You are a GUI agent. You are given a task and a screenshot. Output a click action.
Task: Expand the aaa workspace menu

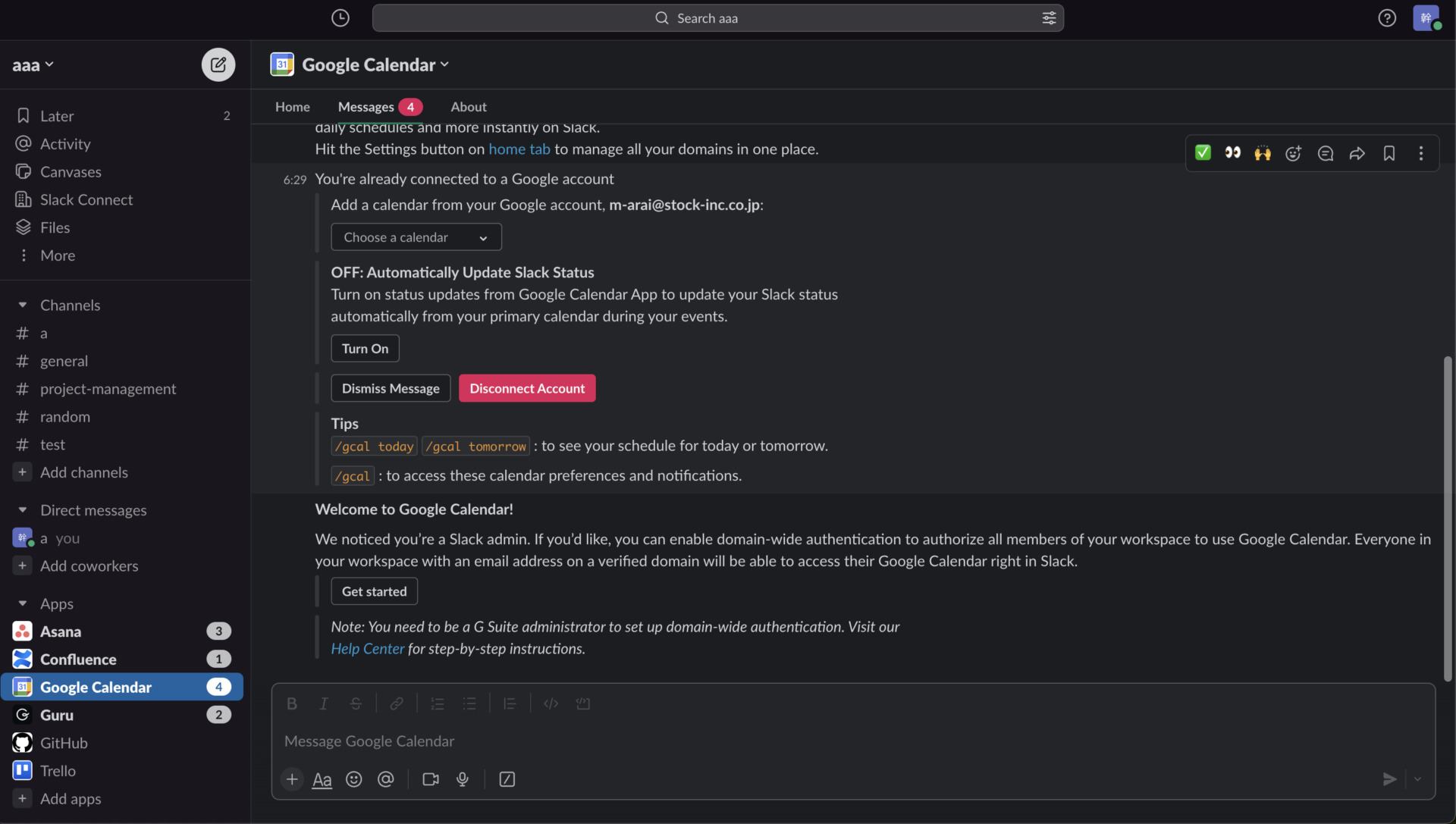pyautogui.click(x=33, y=65)
